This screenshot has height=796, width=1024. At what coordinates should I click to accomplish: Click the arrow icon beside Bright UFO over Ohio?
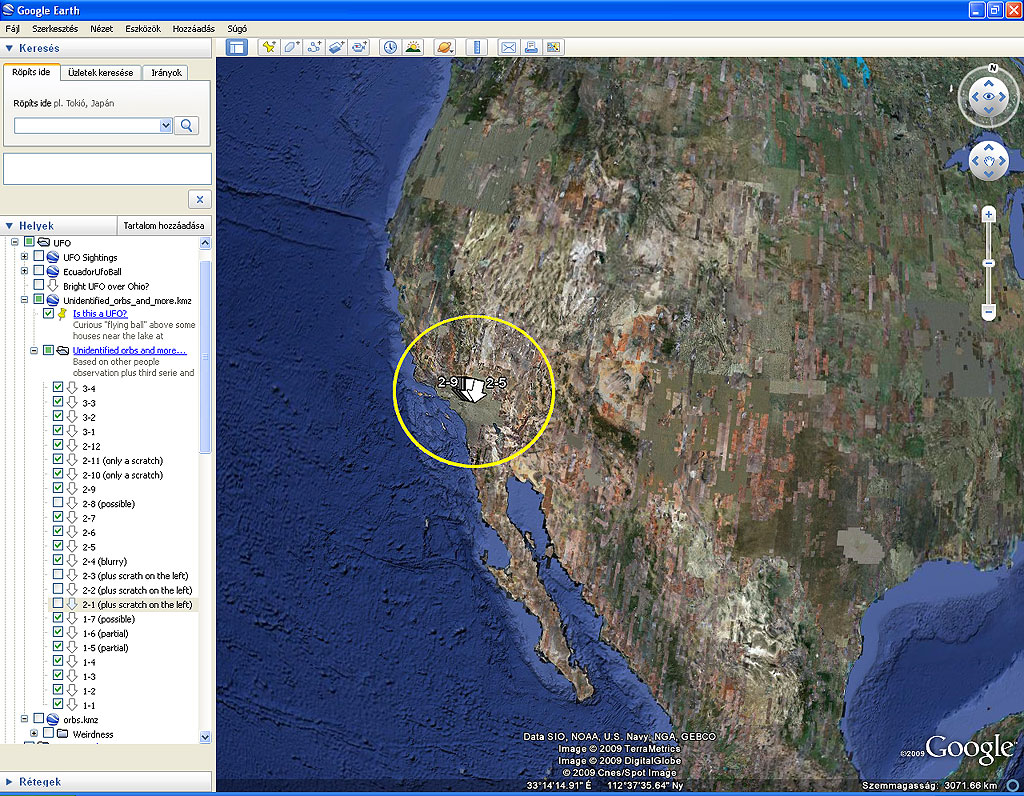[x=53, y=286]
